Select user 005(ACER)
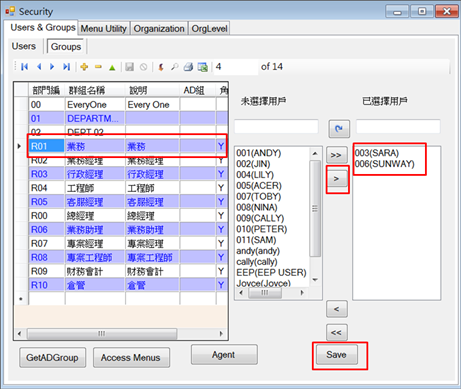The width and height of the screenshot is (461, 389). coord(259,186)
